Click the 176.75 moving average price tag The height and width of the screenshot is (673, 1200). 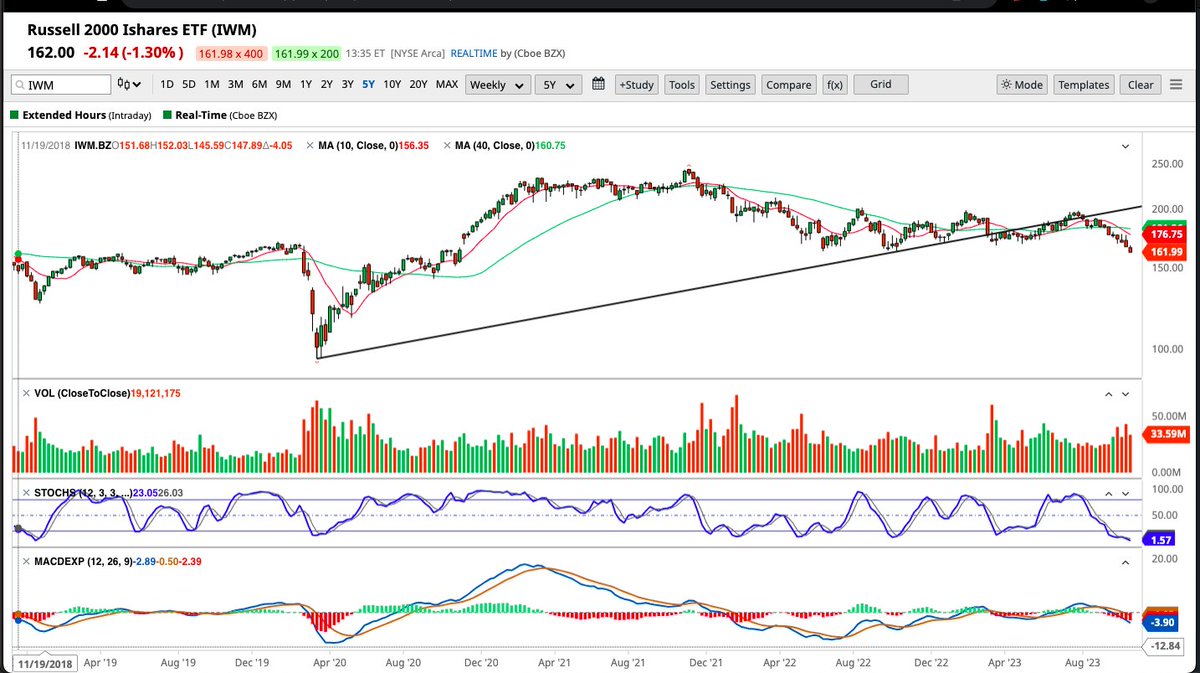coord(1164,235)
